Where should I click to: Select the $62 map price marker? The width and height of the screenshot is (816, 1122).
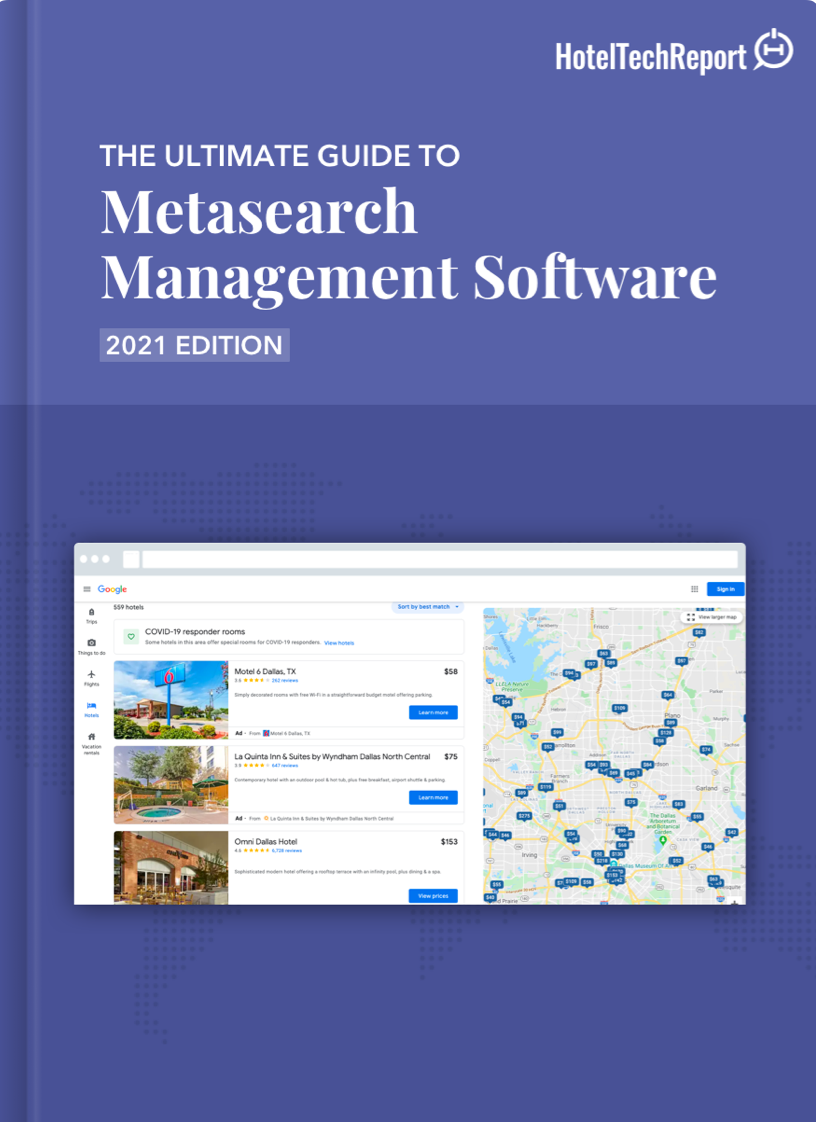coord(699,633)
